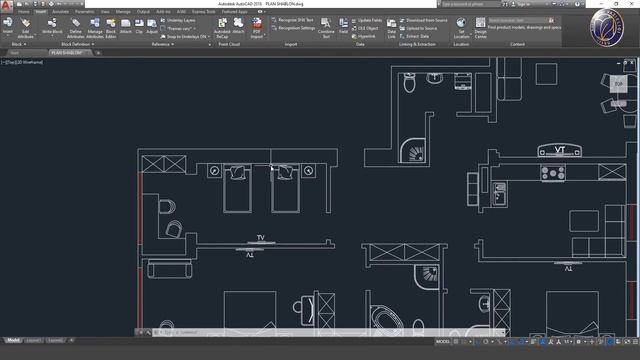
Task: Click the Seek design content search field
Action: coord(518,20)
